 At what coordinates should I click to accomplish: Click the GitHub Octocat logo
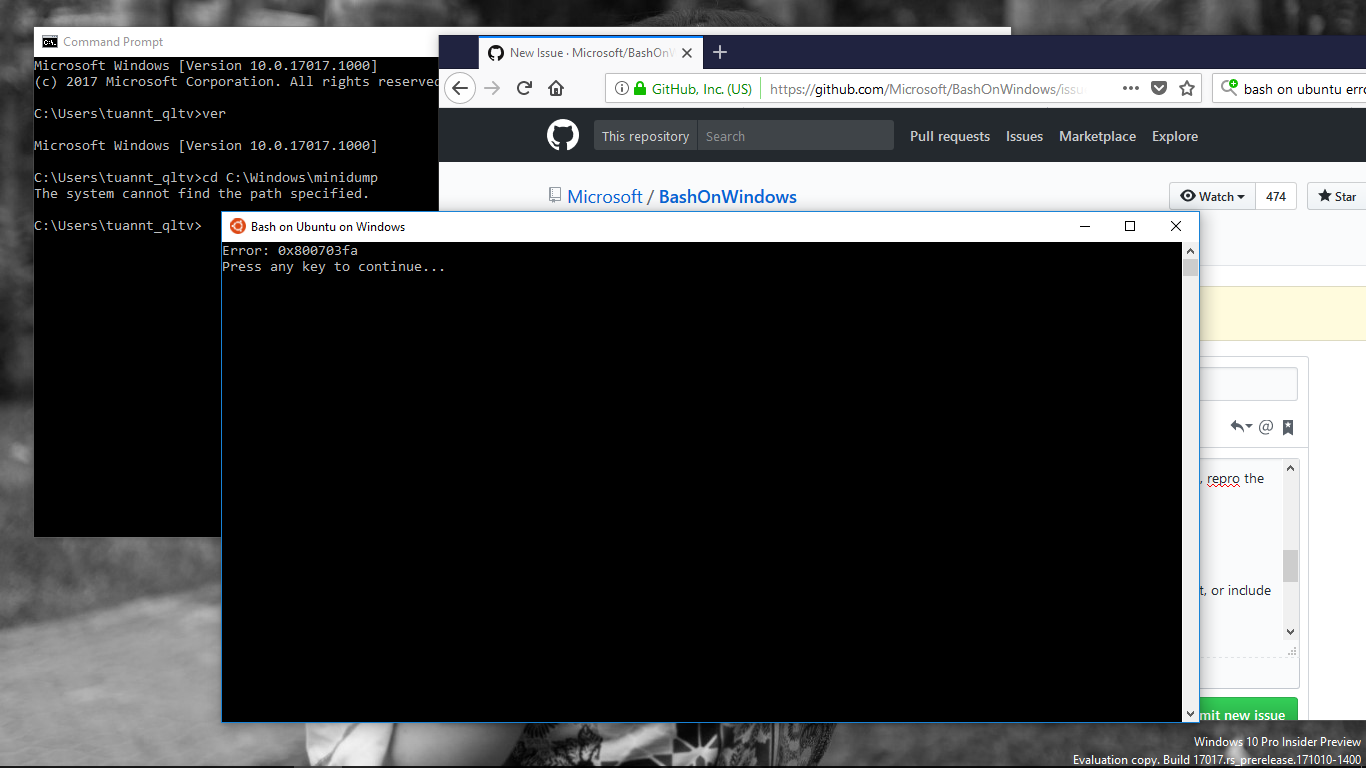(x=563, y=135)
